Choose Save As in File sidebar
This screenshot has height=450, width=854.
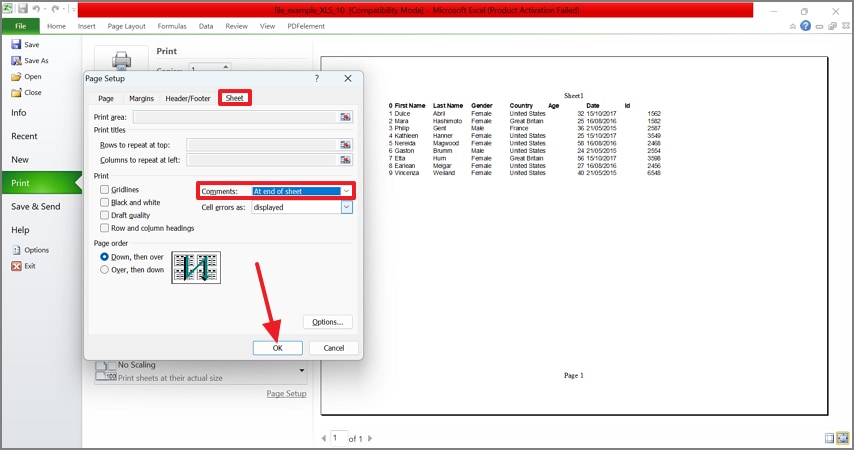coord(30,60)
